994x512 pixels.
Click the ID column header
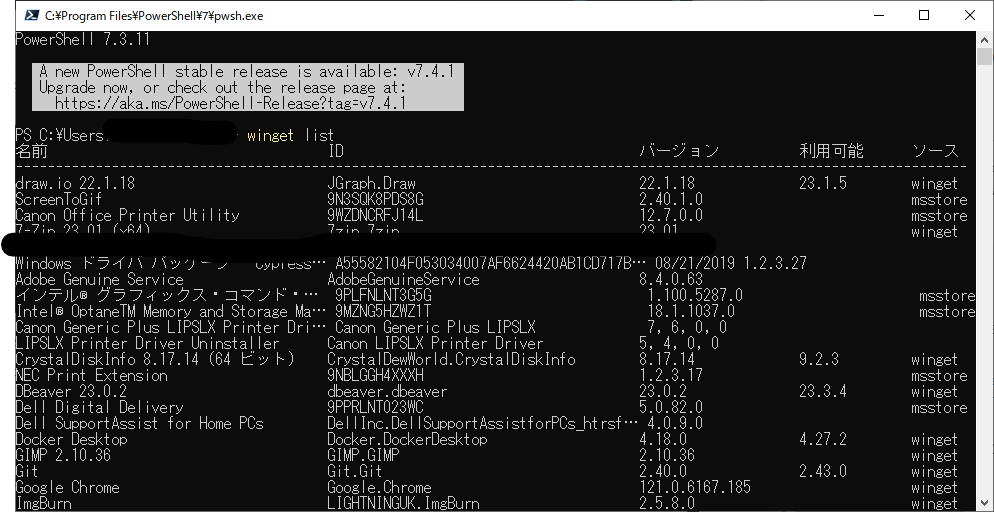(336, 151)
